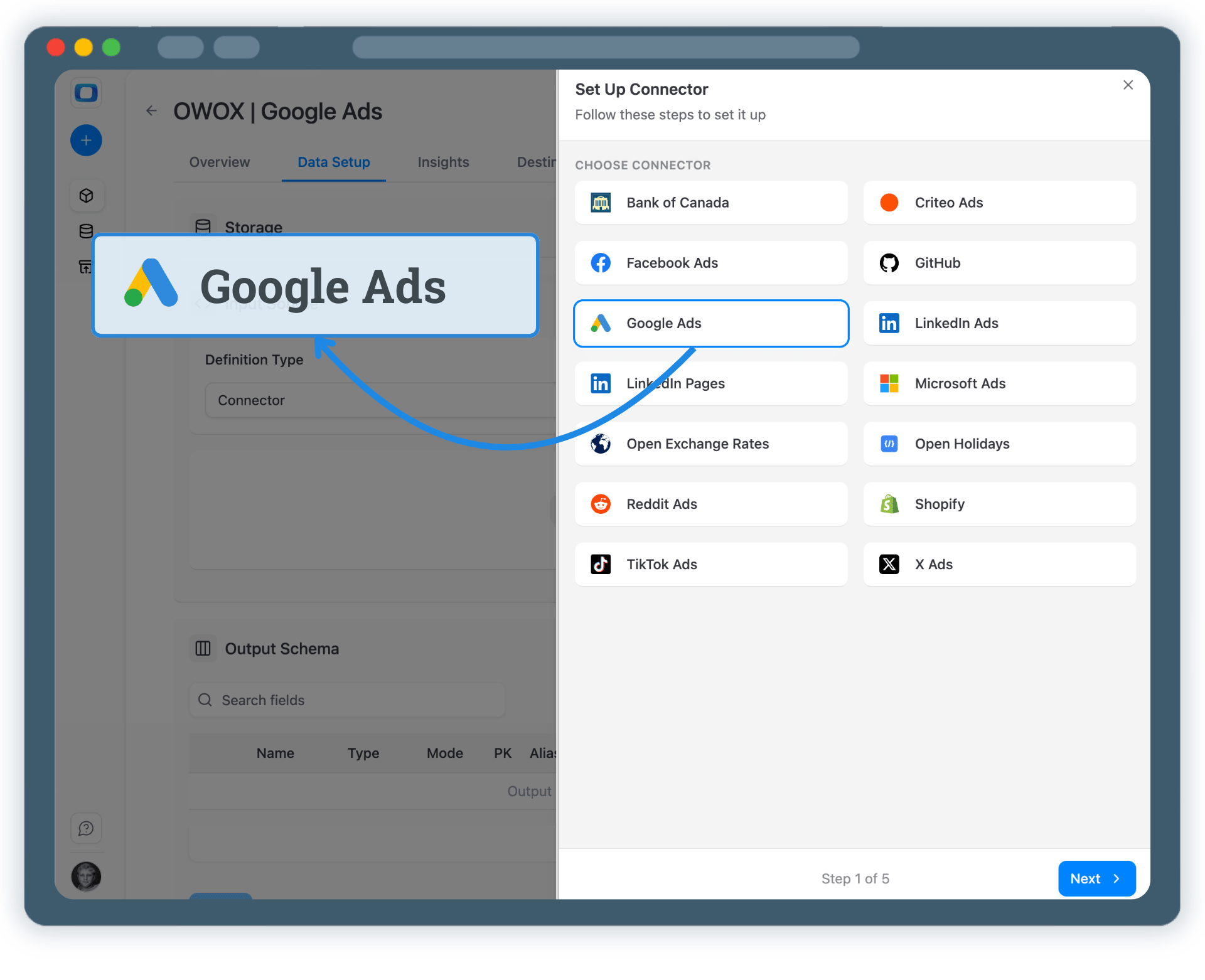Click the Search fields input box

[x=347, y=700]
